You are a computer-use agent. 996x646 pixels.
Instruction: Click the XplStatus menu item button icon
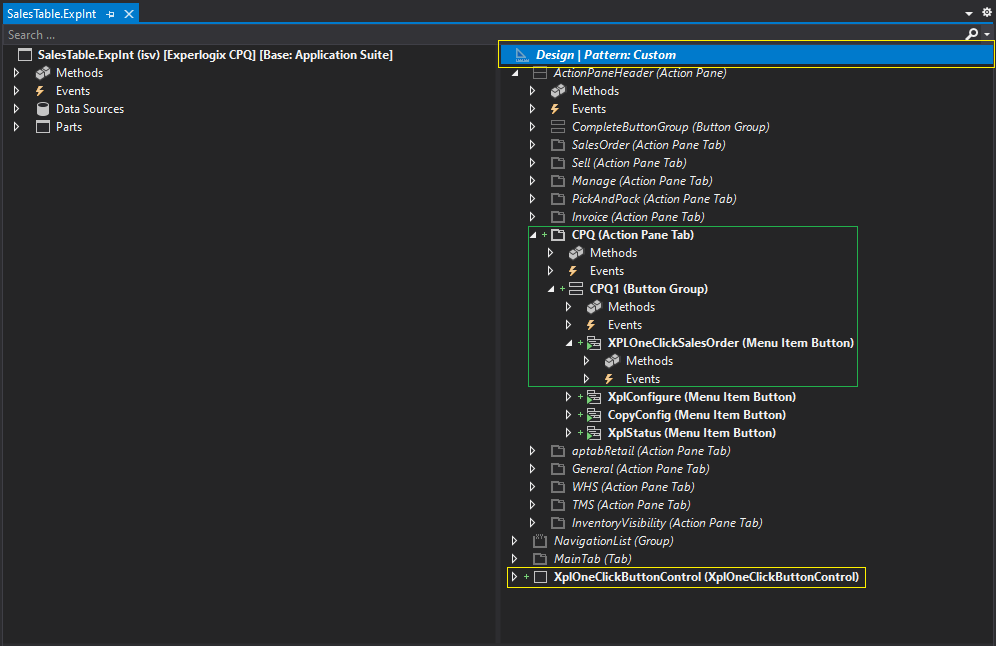(x=594, y=433)
